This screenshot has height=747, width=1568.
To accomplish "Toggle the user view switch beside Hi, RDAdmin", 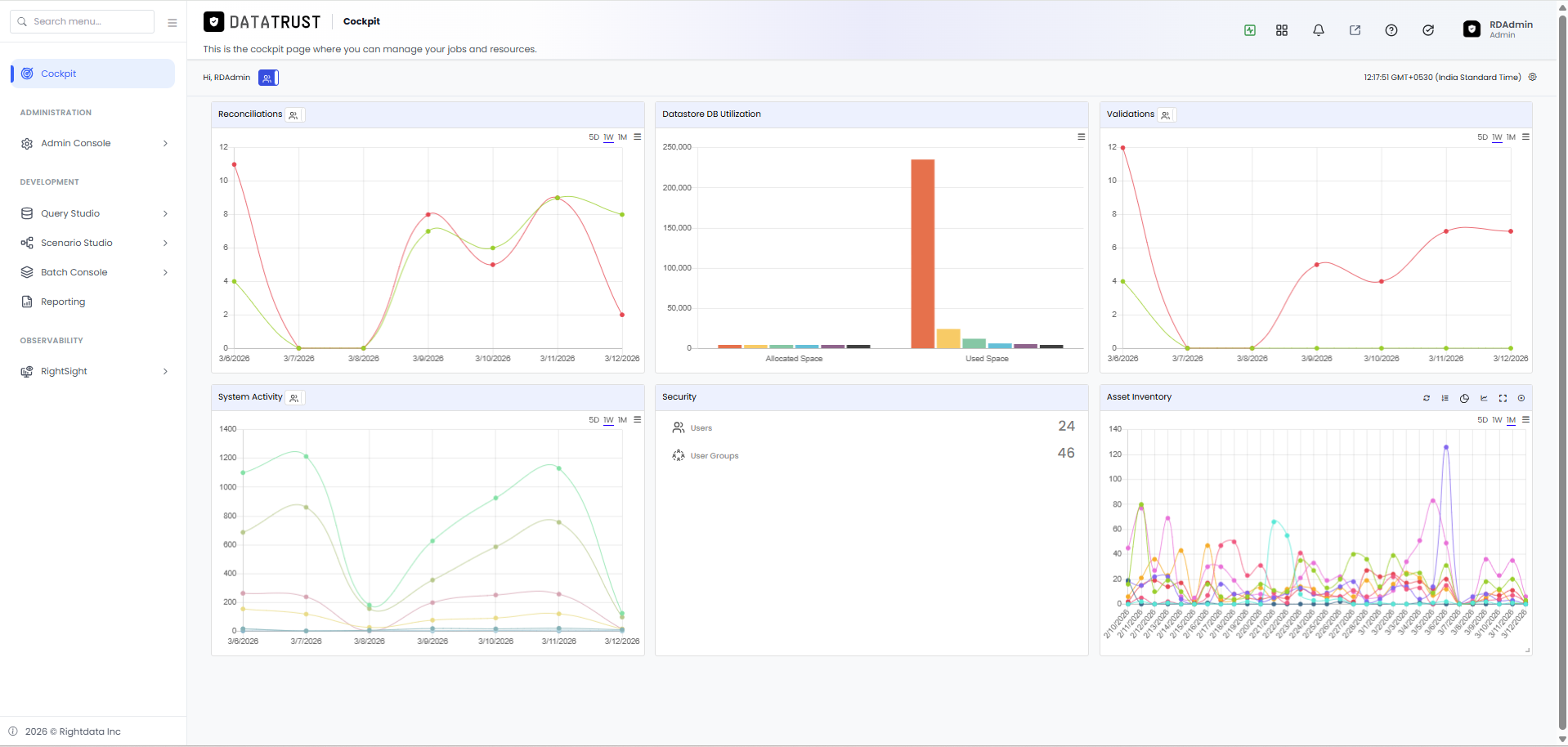I will coord(268,78).
